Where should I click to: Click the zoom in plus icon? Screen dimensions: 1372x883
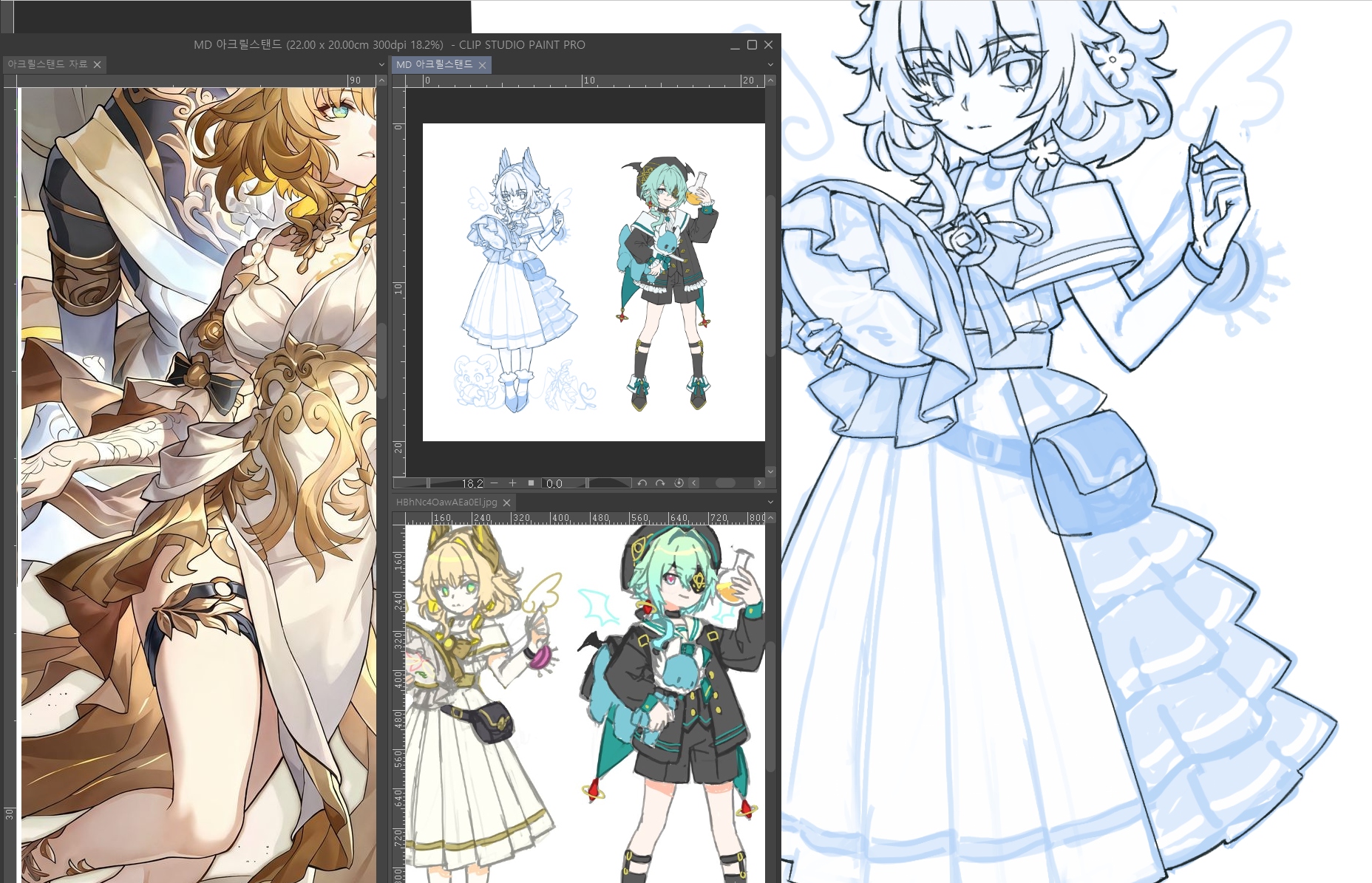pos(512,483)
